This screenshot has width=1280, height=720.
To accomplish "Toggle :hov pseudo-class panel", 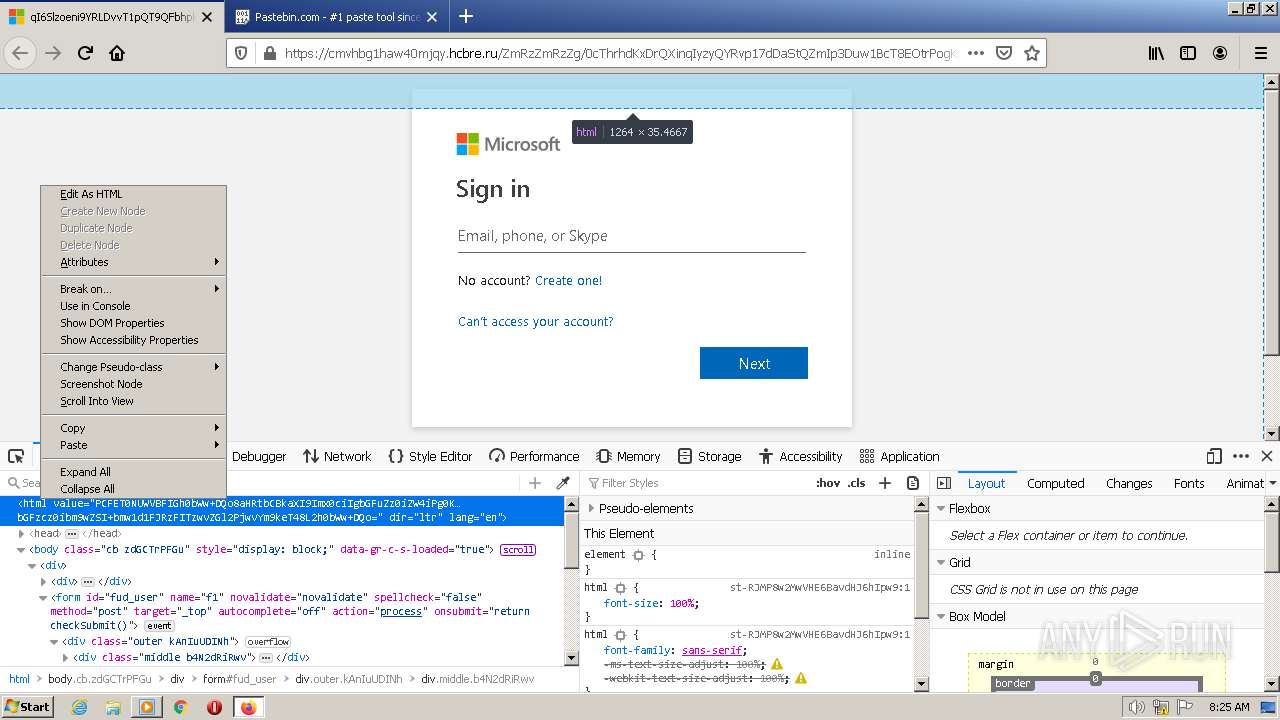I will 828,483.
